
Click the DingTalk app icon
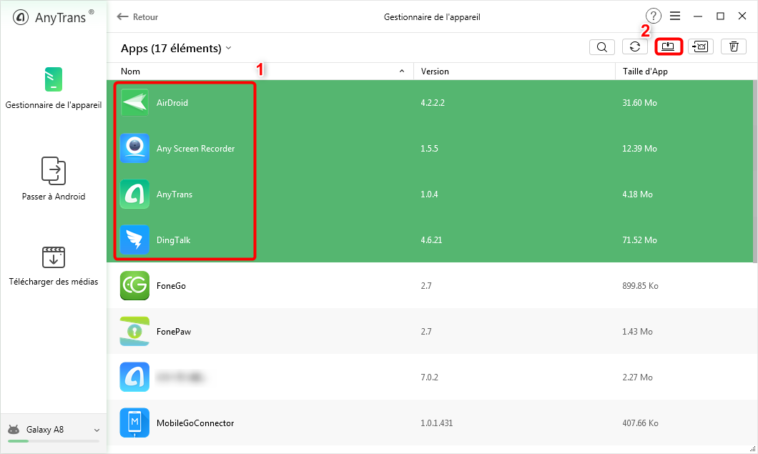click(134, 240)
